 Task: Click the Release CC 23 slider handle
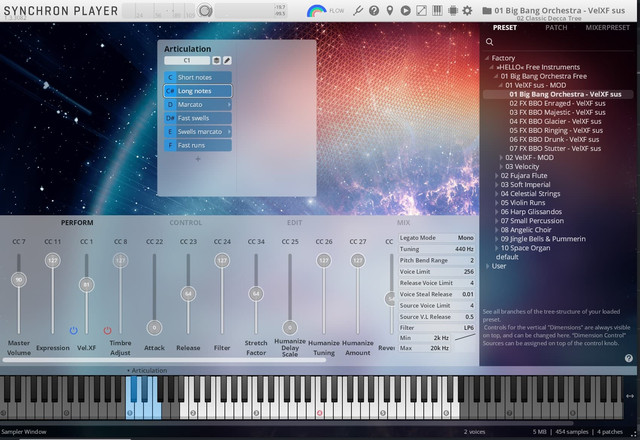(188, 293)
